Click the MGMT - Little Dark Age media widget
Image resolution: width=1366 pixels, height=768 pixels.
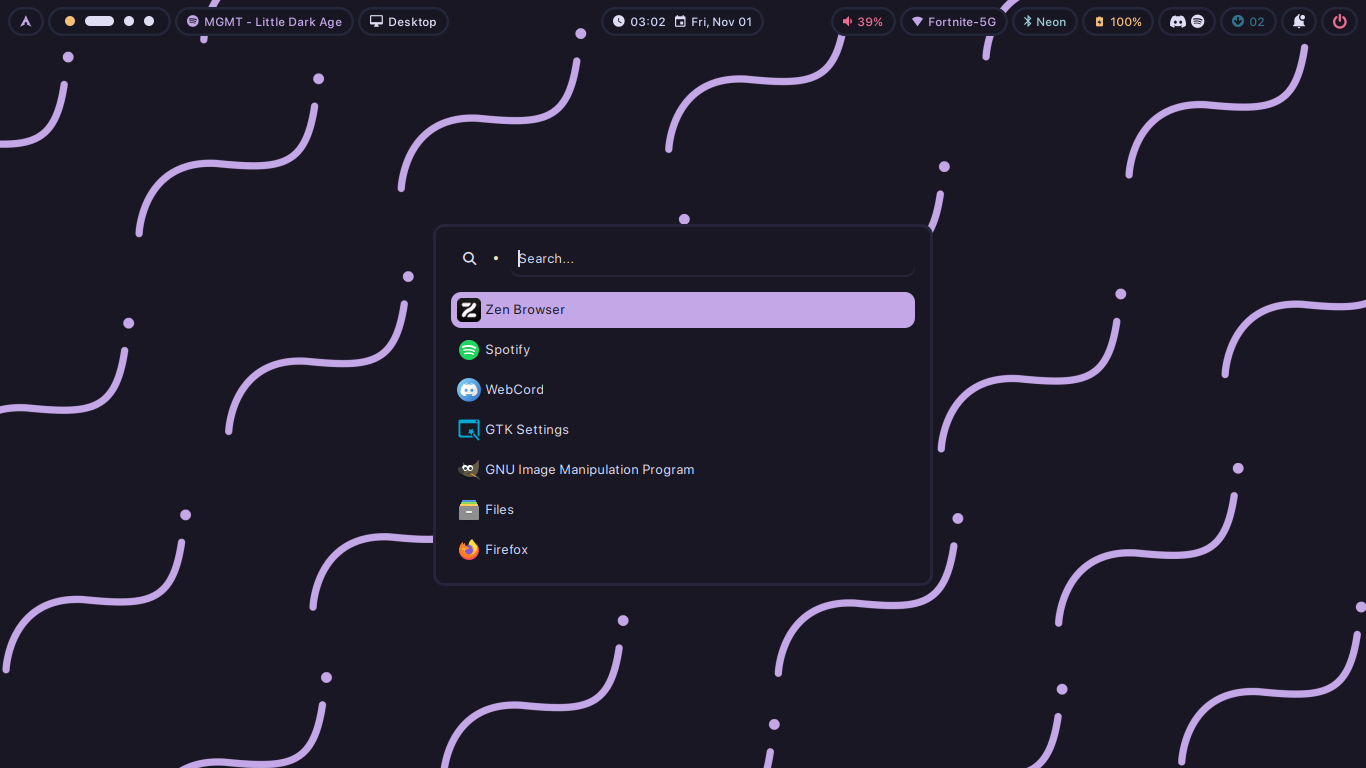coord(264,21)
